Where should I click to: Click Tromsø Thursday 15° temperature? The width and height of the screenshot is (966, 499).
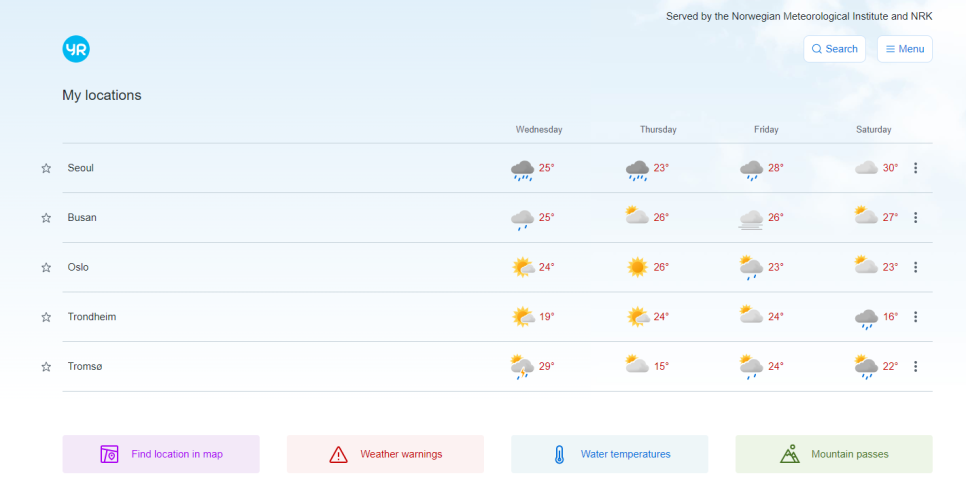click(662, 367)
